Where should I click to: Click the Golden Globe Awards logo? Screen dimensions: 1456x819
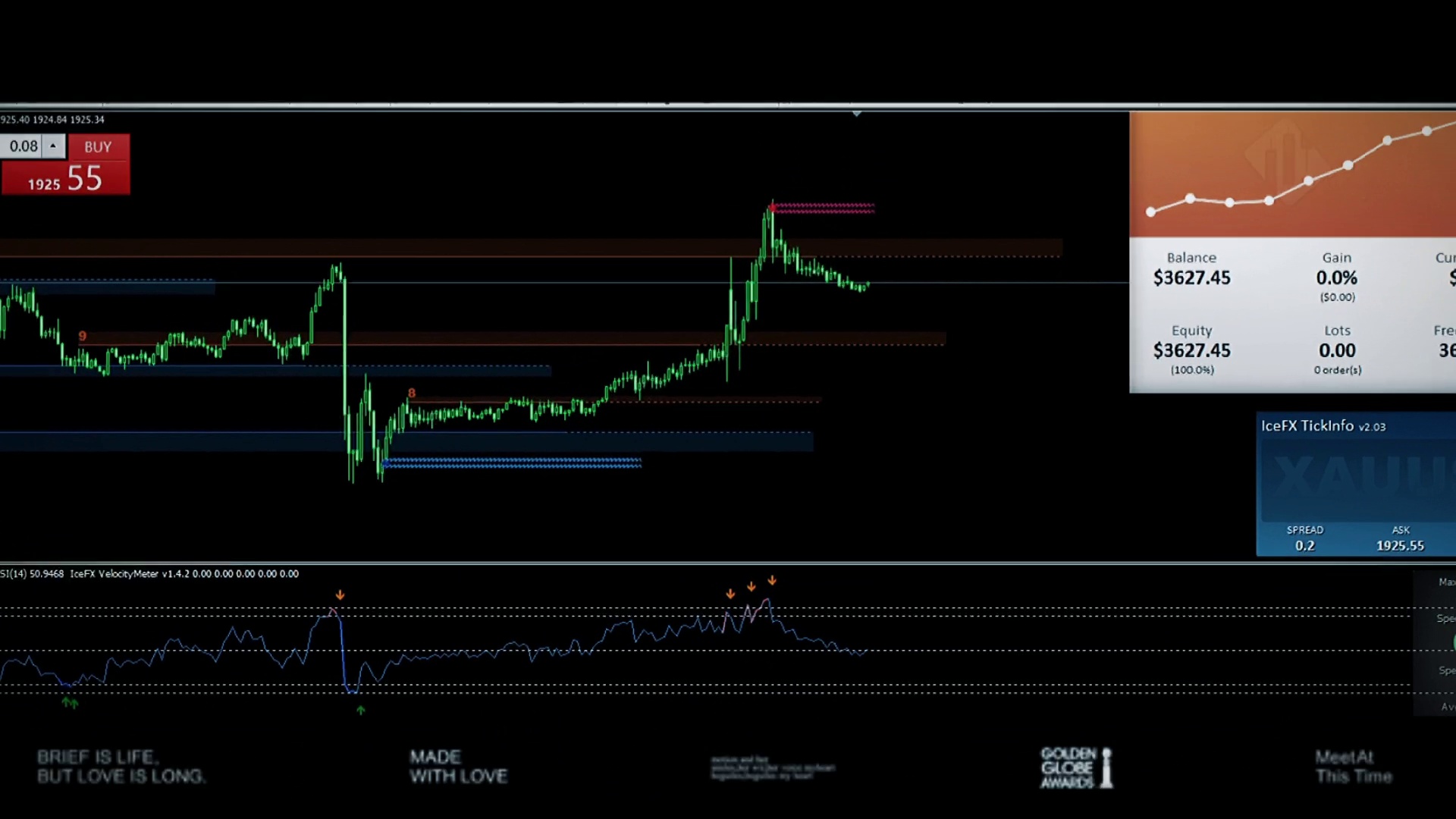pyautogui.click(x=1075, y=767)
